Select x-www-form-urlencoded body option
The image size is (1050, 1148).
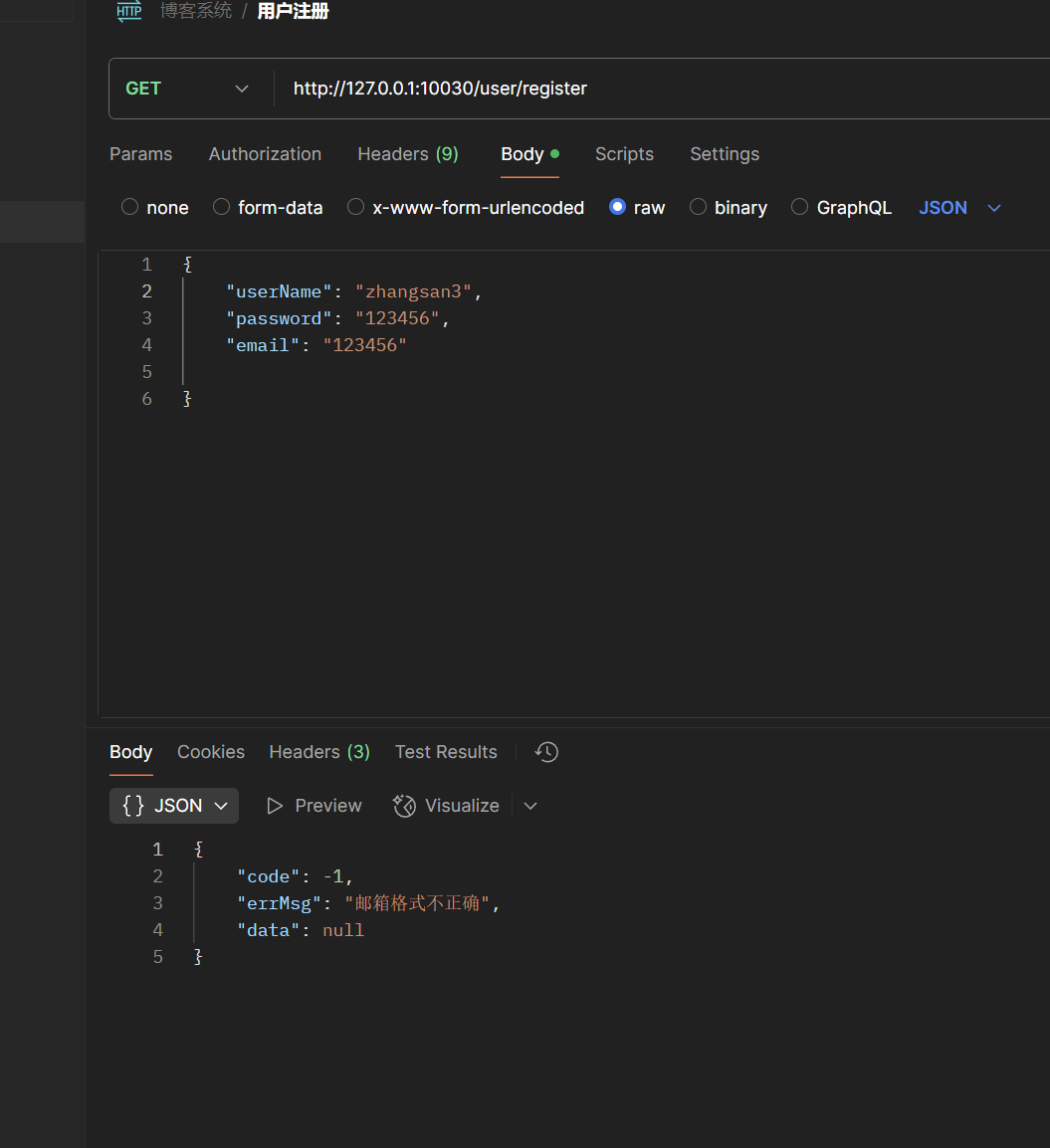coord(466,208)
